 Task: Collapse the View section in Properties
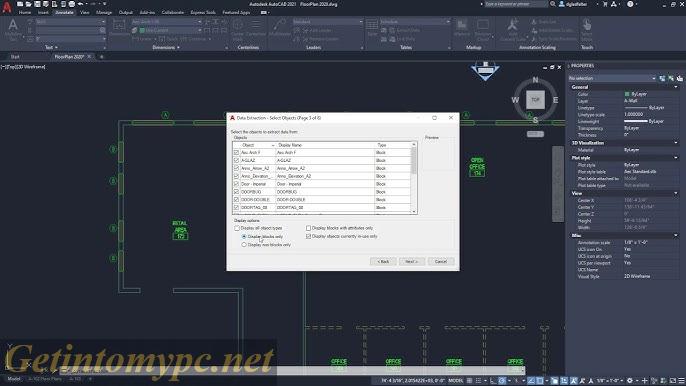pyautogui.click(x=676, y=193)
